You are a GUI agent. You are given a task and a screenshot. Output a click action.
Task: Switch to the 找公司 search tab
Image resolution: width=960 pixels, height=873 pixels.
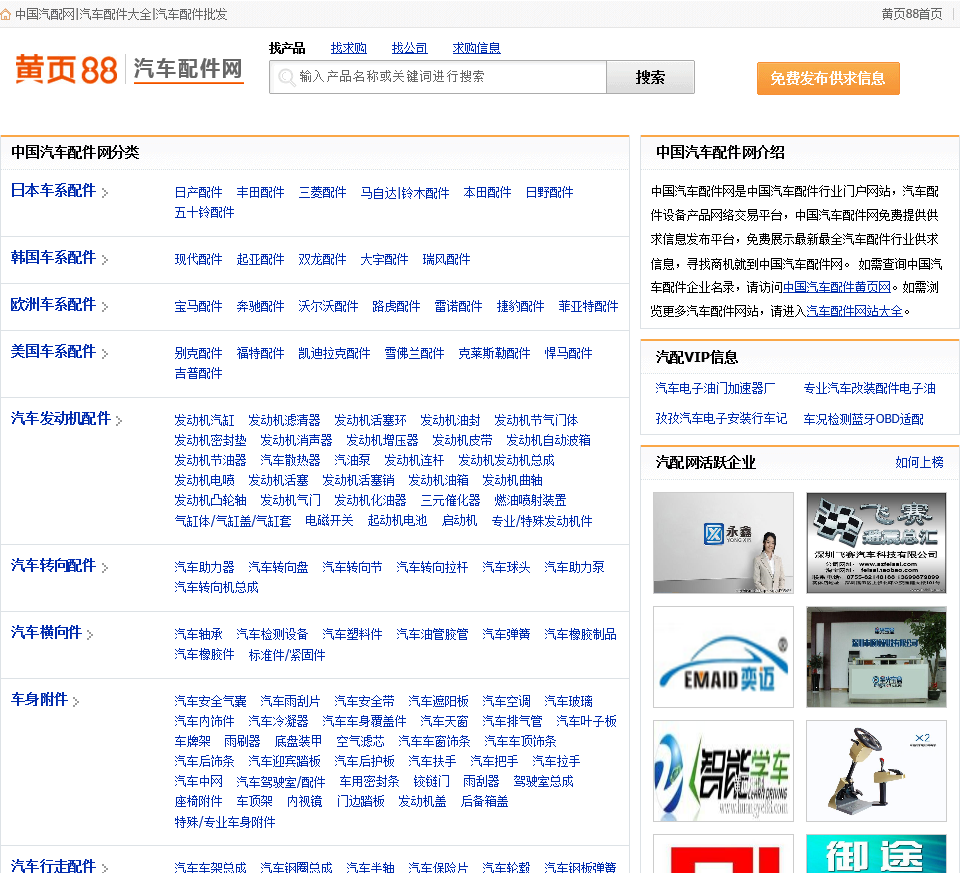coord(410,48)
